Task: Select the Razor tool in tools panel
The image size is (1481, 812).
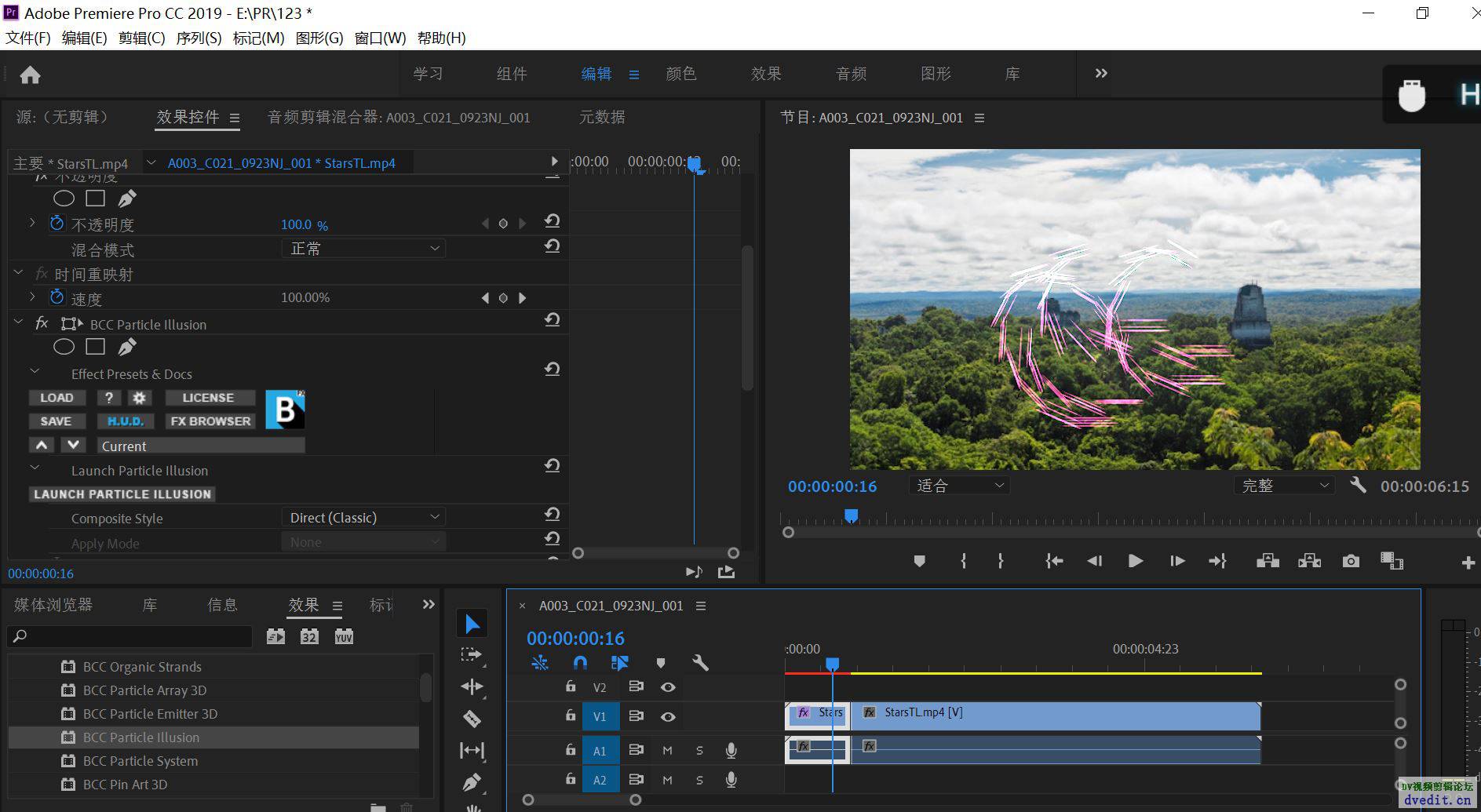Action: [x=472, y=718]
